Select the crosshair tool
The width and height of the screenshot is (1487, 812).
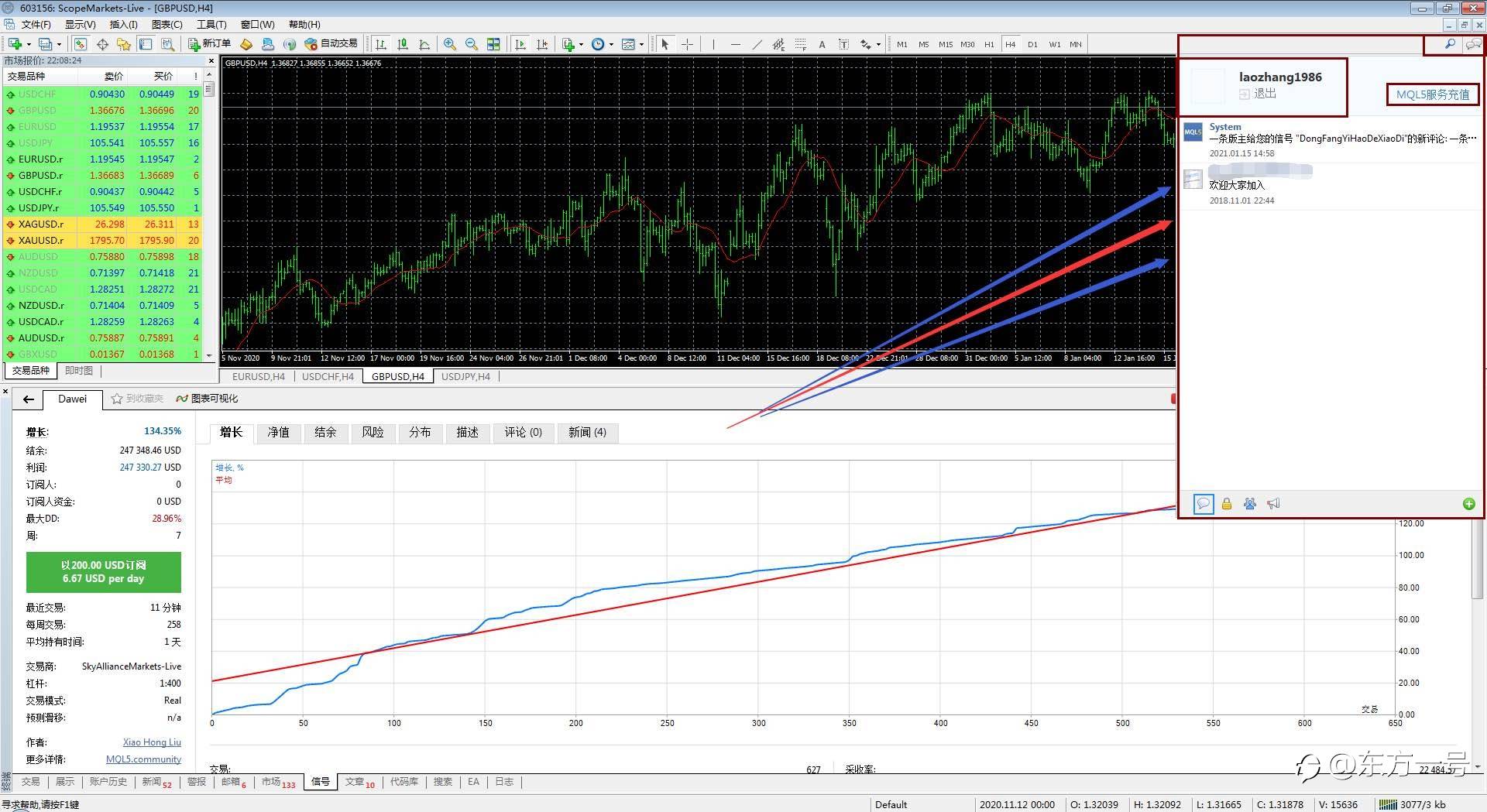pos(687,44)
